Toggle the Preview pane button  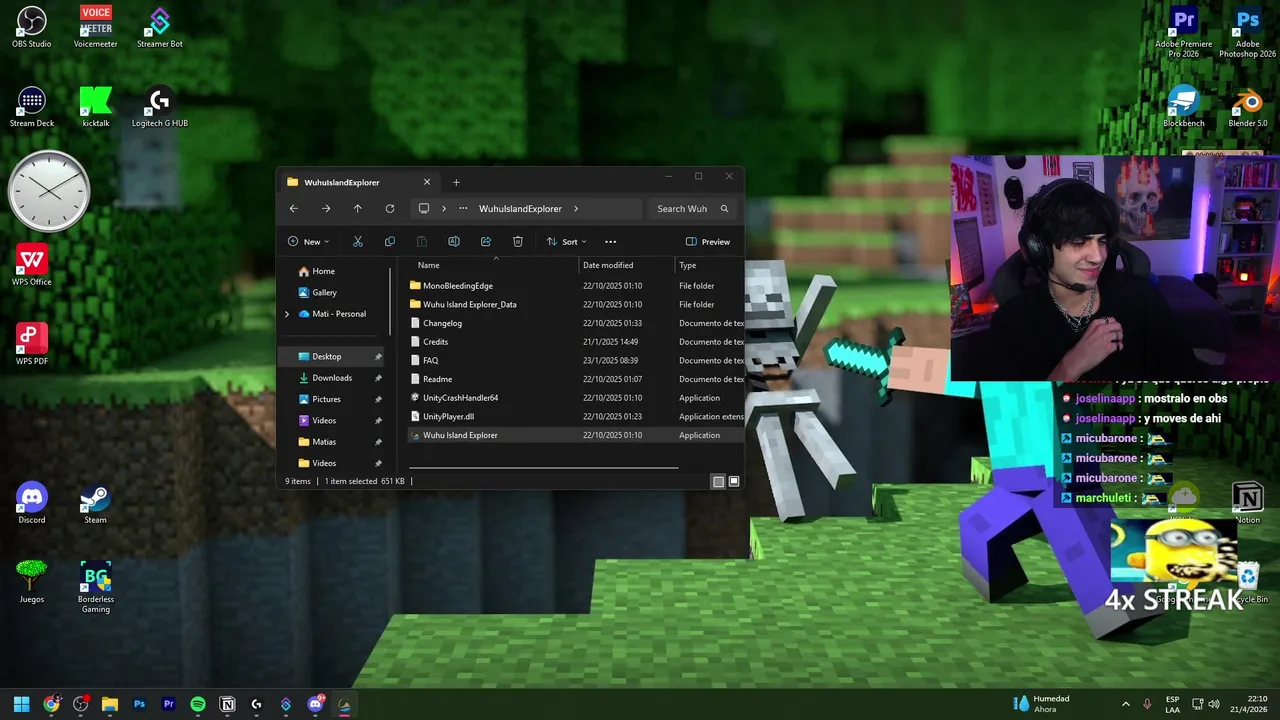tap(708, 242)
